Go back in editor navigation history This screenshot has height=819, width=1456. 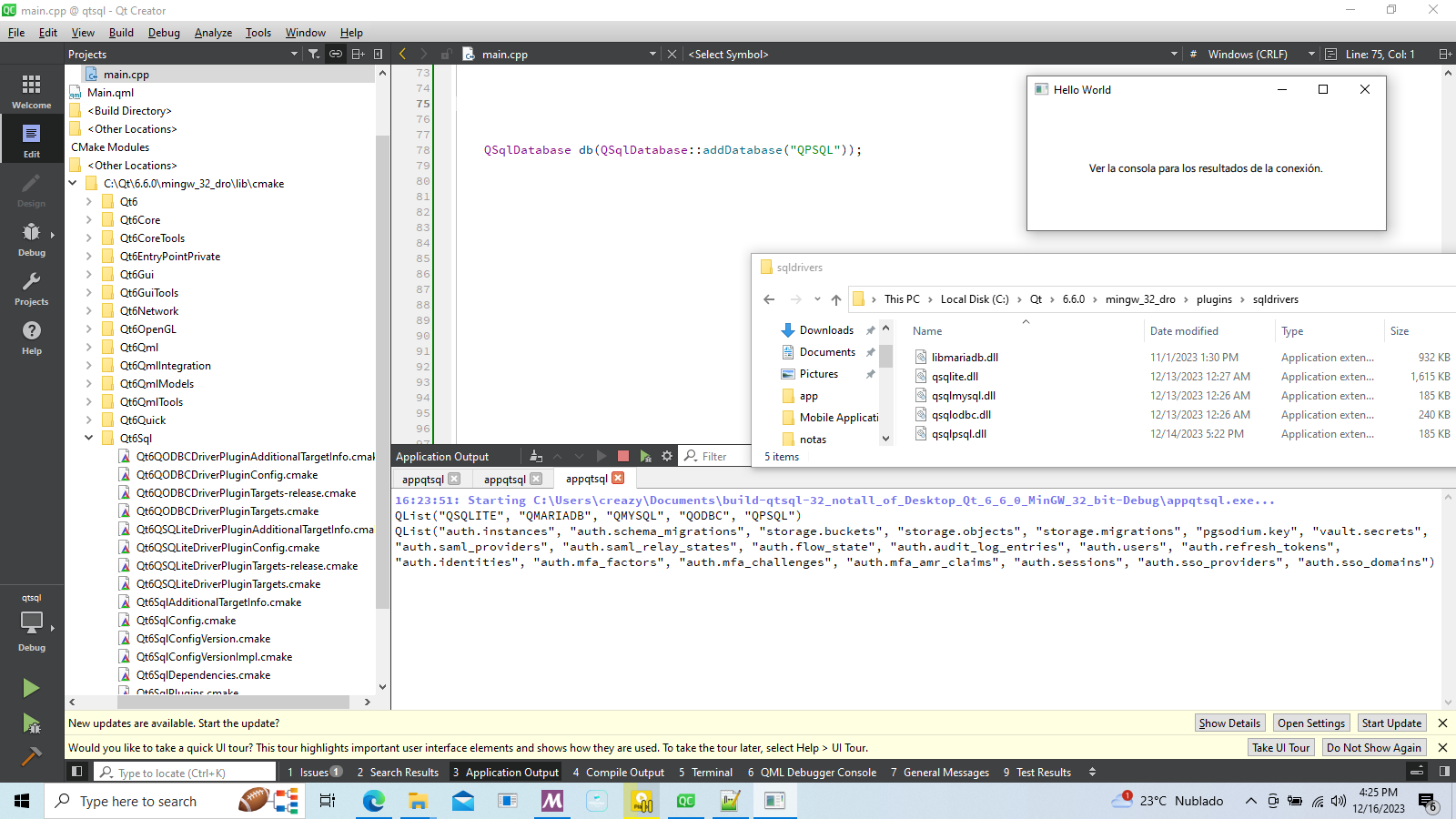[x=403, y=54]
